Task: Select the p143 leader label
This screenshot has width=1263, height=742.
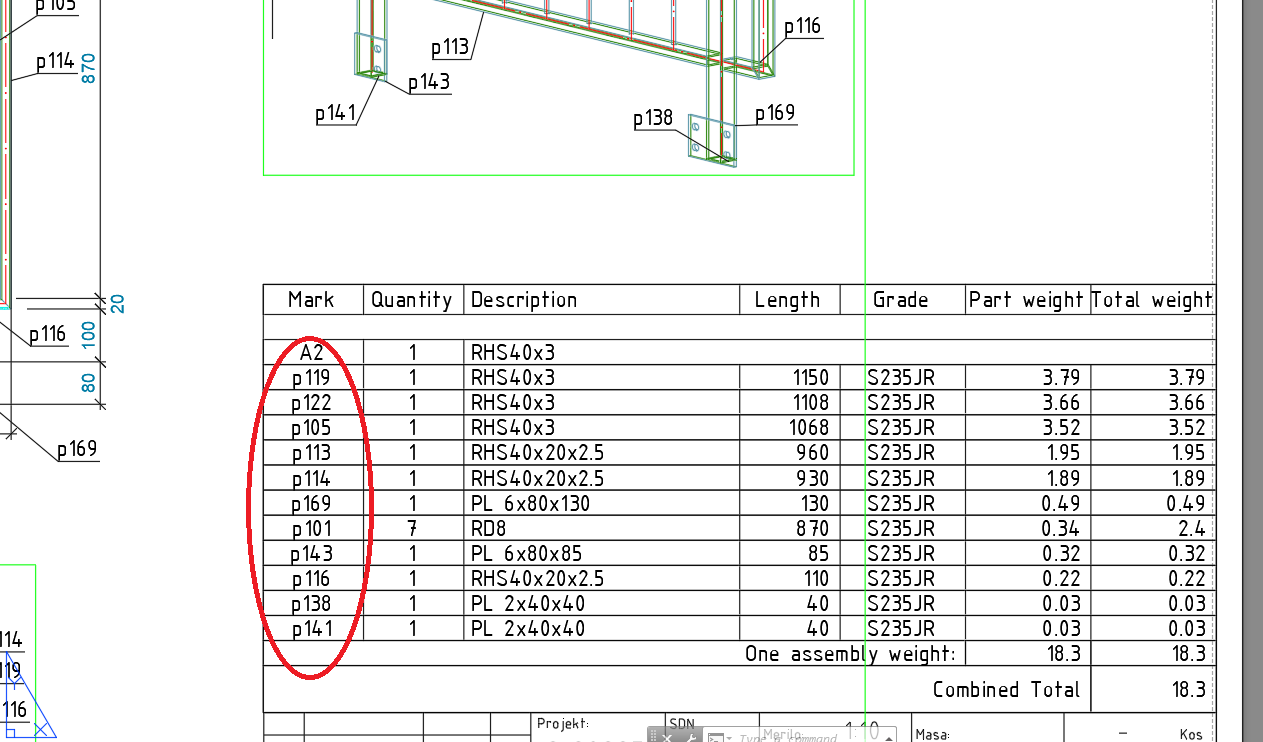Action: pos(428,83)
